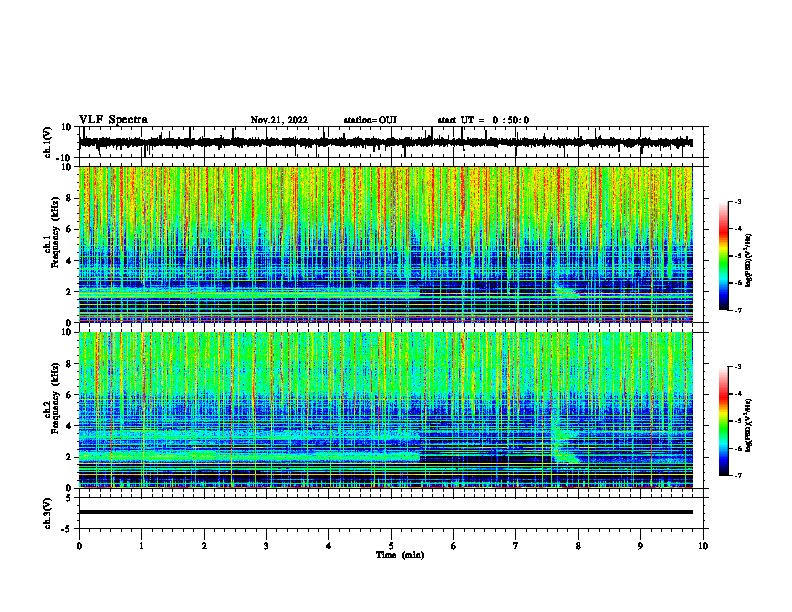792x612 pixels.
Task: Click the time axis tick label "5"
Action: pos(391,546)
